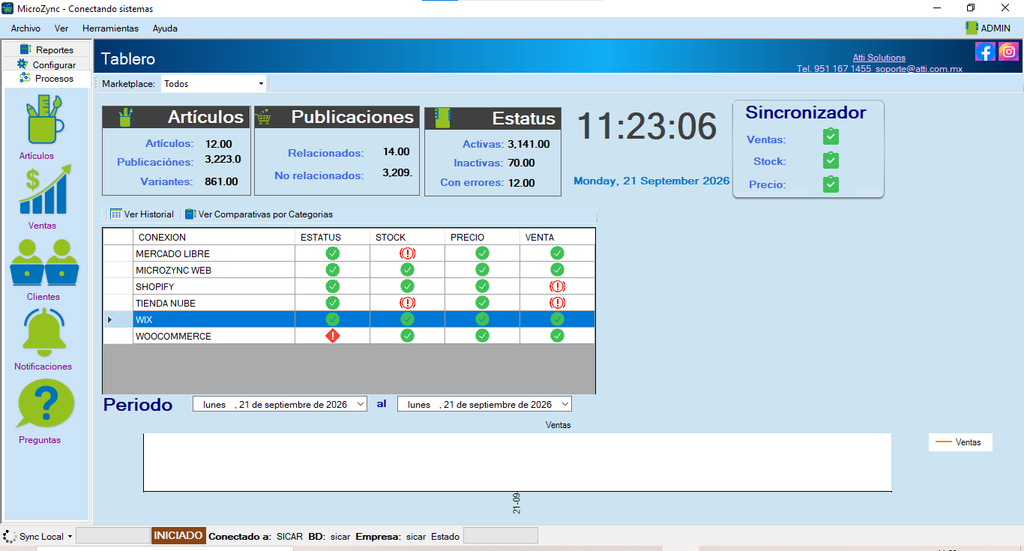Click the VENTA column header
Screen dimensions: 1024x551
tap(557, 237)
